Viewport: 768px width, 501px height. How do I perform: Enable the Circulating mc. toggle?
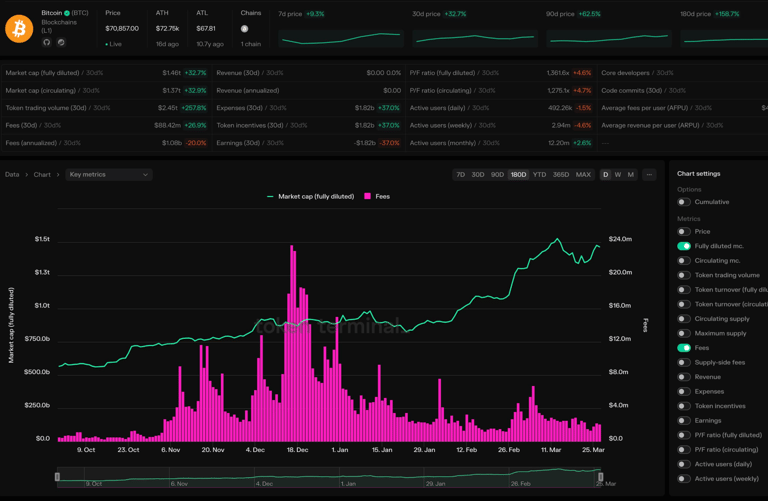(x=684, y=261)
